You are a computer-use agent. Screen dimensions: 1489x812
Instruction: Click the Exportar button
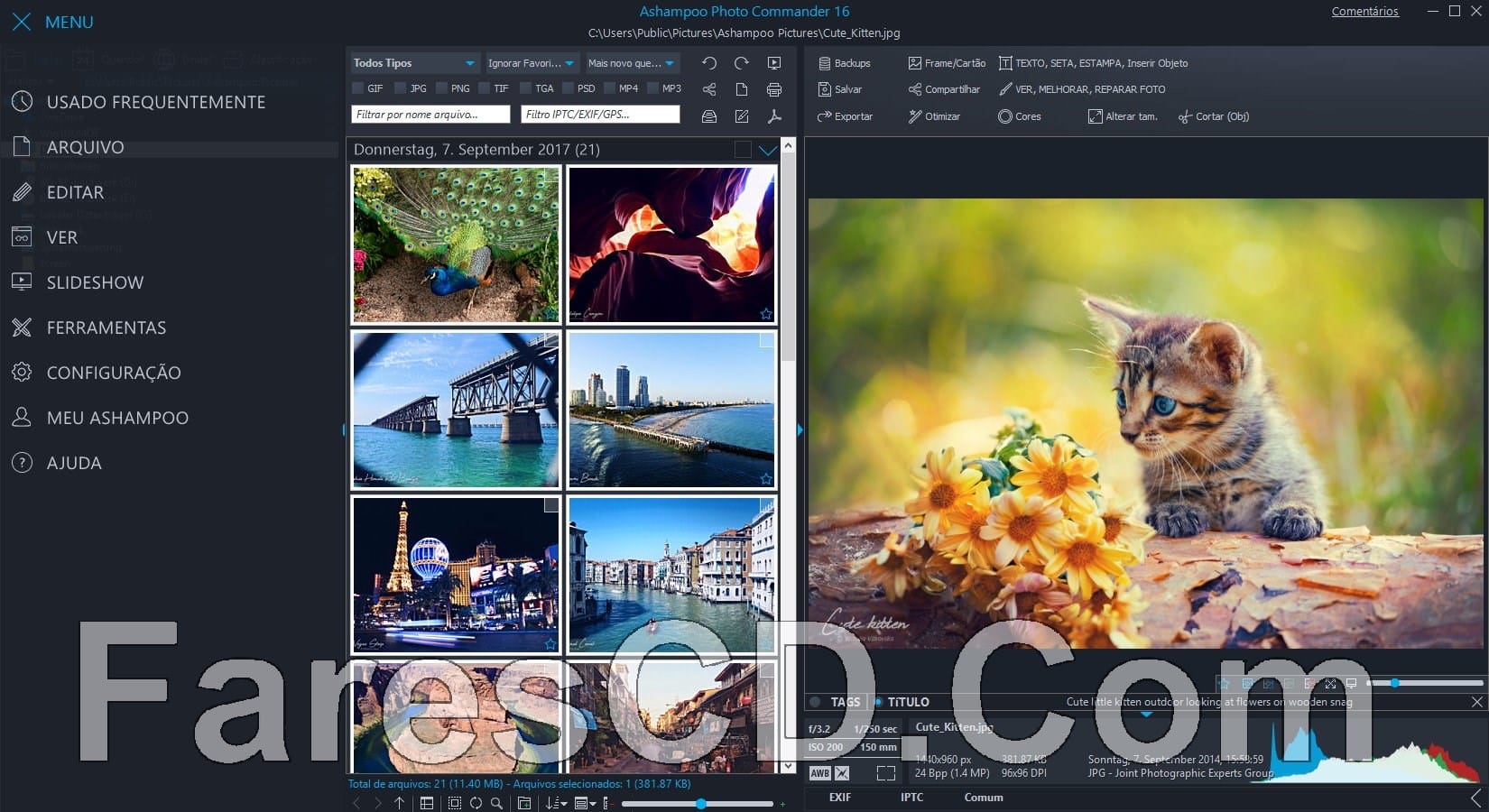click(x=845, y=116)
